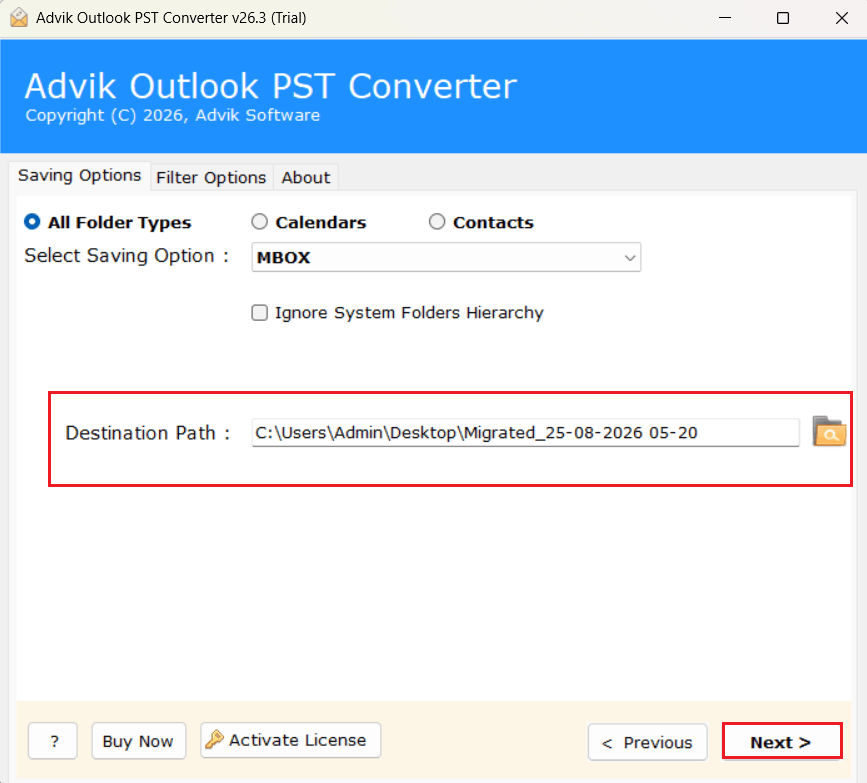Maximize the Advik converter window
The width and height of the screenshot is (867, 783).
783,18
